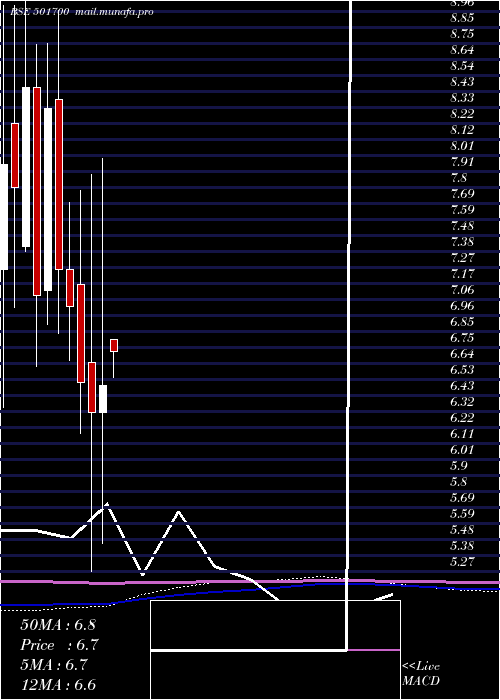Image resolution: width=500 pixels, height=700 pixels.
Task: Click the 5.8 price axis label
Action: (459, 482)
